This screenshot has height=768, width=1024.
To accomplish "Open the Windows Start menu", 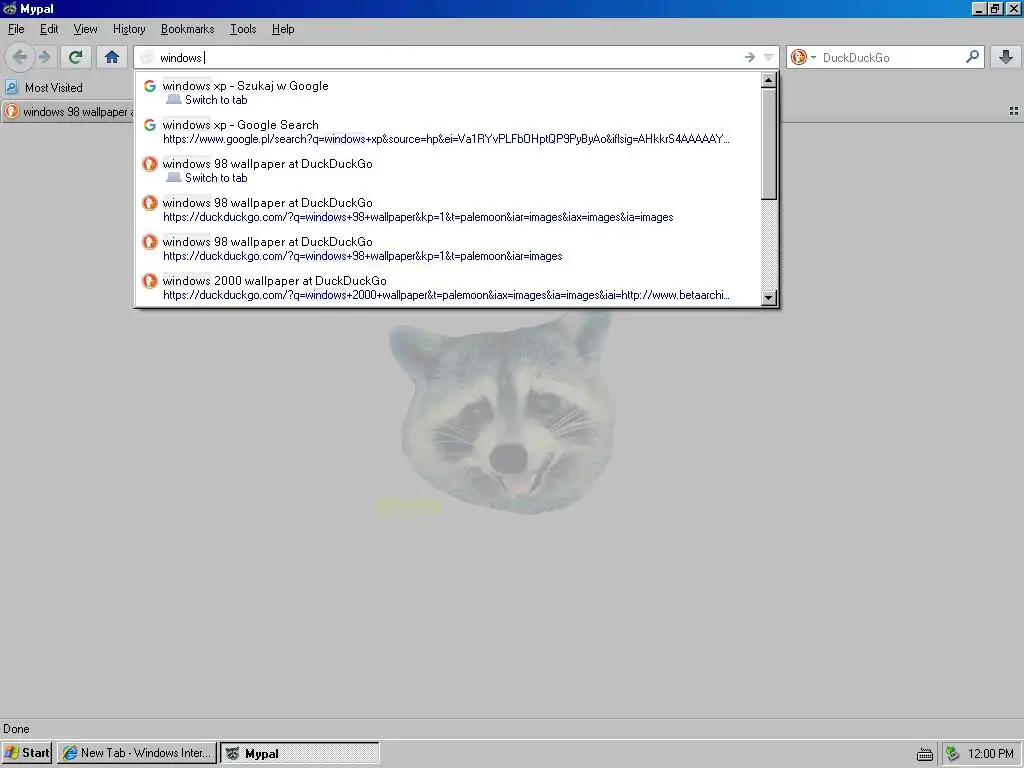I will point(27,753).
